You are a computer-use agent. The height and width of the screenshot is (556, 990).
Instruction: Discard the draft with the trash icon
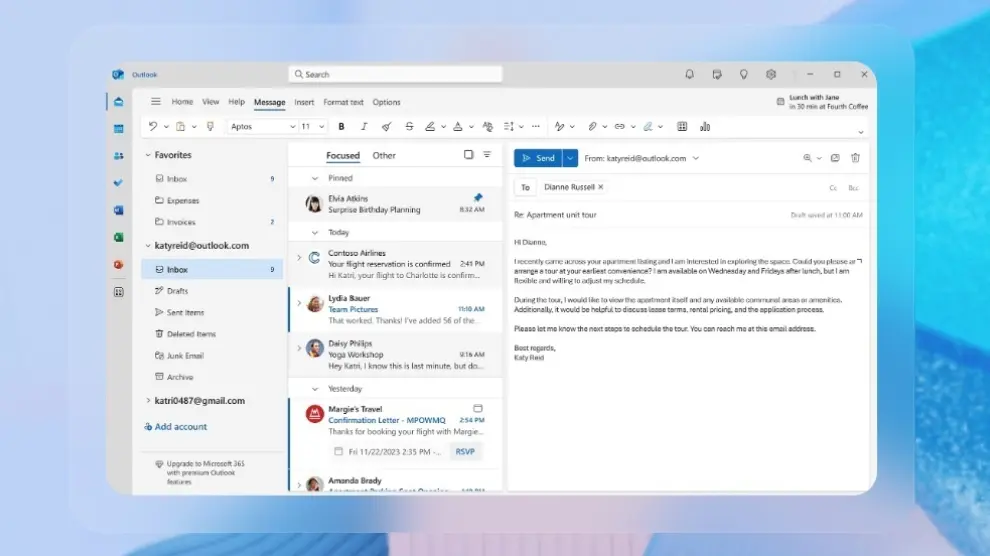pyautogui.click(x=855, y=158)
